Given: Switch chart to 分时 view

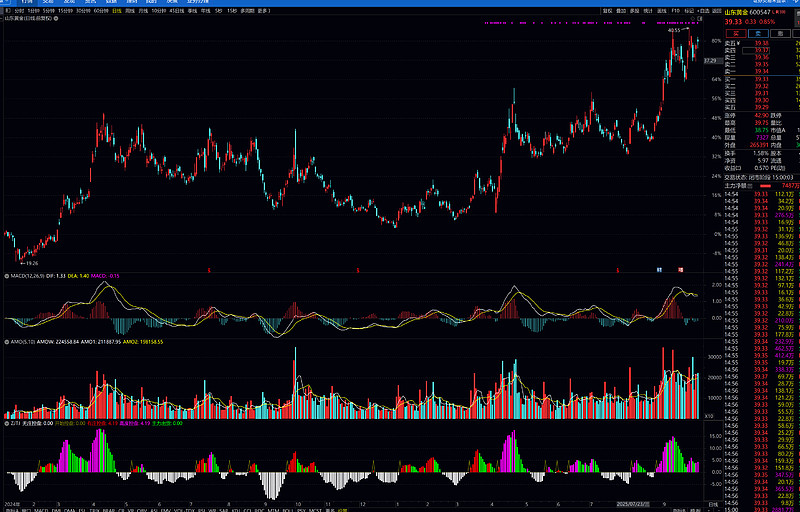Looking at the screenshot, I should click(19, 11).
